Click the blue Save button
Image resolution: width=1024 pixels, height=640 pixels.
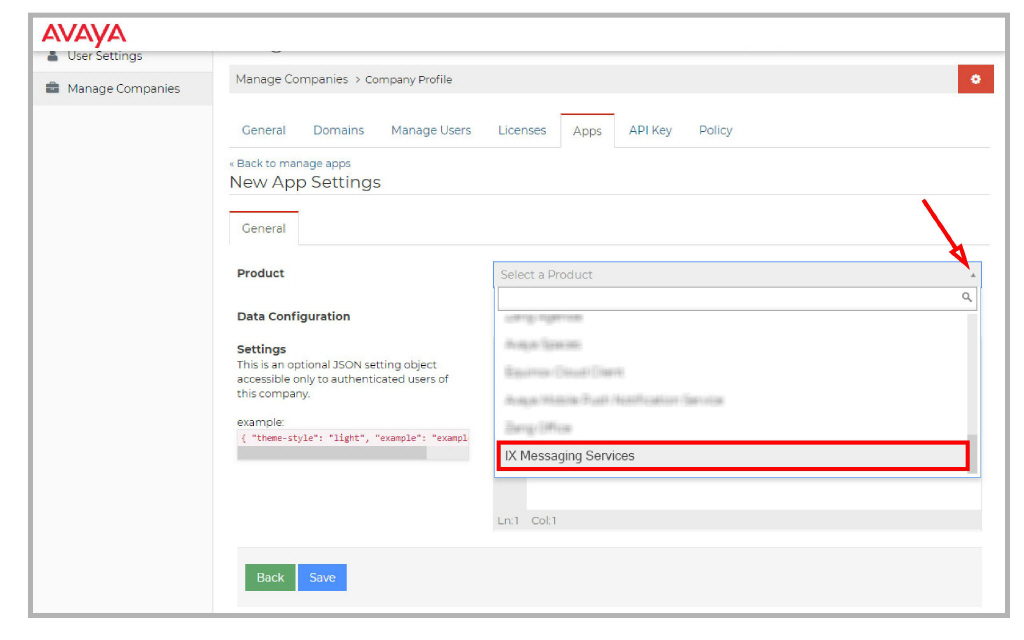pos(322,577)
